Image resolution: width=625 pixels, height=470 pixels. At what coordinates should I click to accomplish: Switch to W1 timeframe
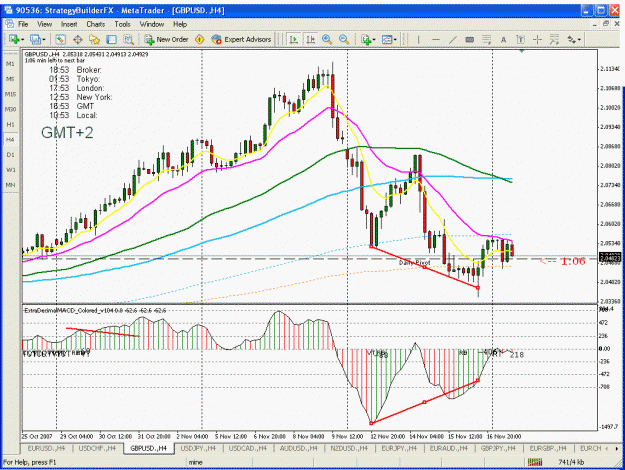(x=10, y=170)
